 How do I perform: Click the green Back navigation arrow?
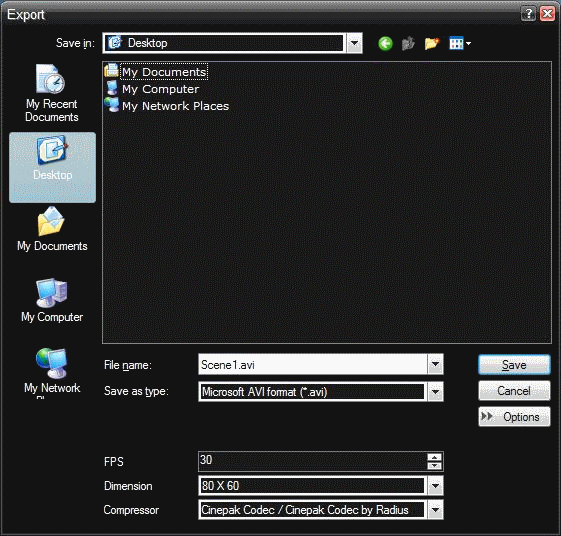pyautogui.click(x=385, y=44)
